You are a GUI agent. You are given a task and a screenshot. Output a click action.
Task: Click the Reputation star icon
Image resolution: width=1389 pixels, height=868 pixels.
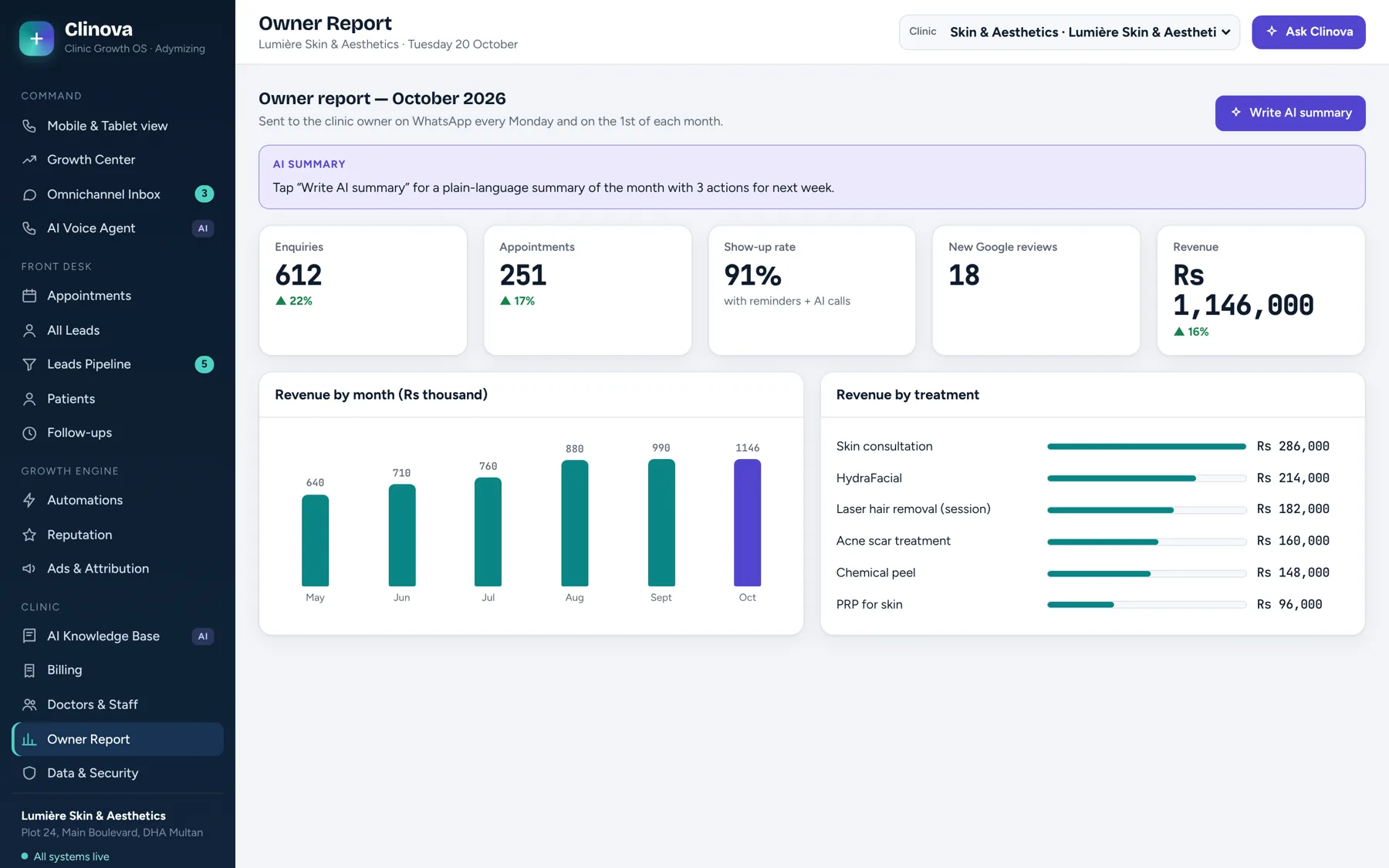(x=29, y=535)
